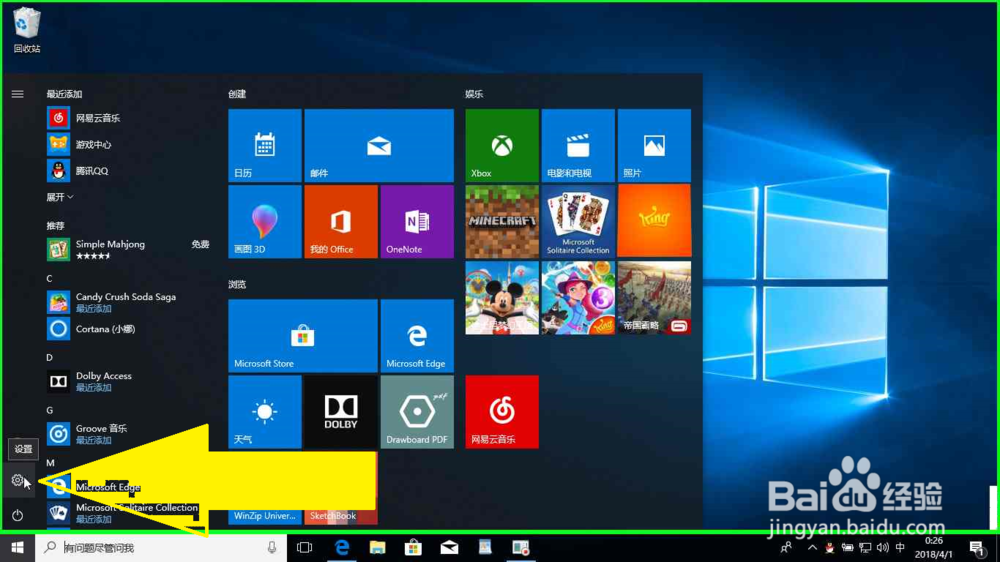
Task: Open the Movies & TV (电影和电视) tile
Action: click(578, 145)
